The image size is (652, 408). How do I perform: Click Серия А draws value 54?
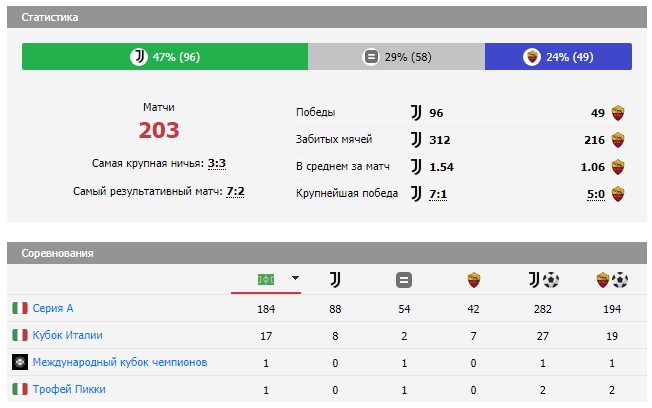click(404, 309)
